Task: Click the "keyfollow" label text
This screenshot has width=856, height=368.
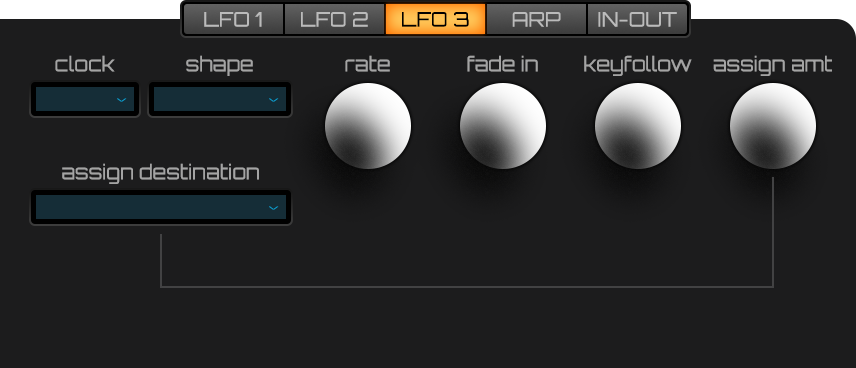Action: point(637,64)
